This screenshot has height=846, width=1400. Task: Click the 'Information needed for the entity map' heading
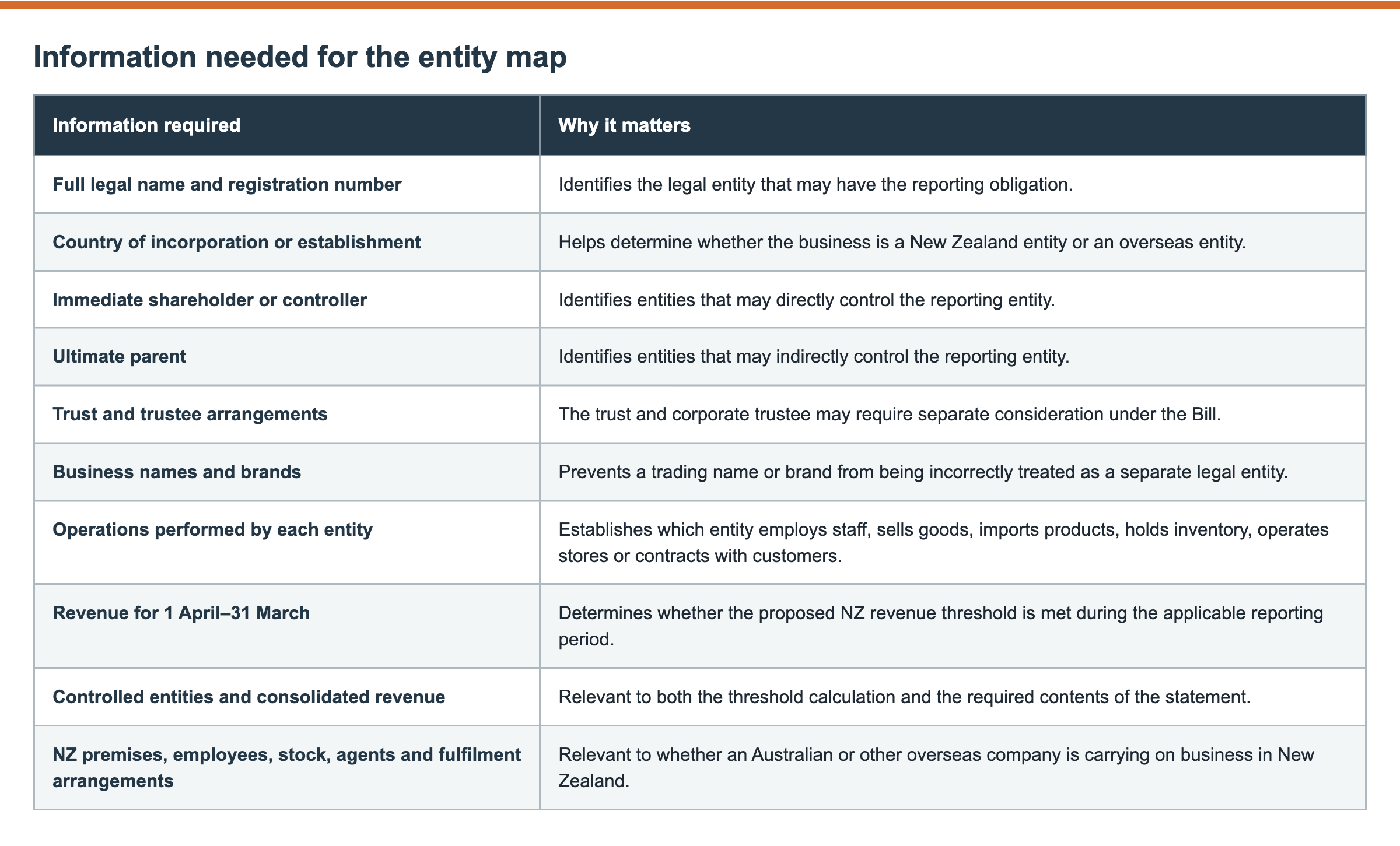(x=300, y=57)
